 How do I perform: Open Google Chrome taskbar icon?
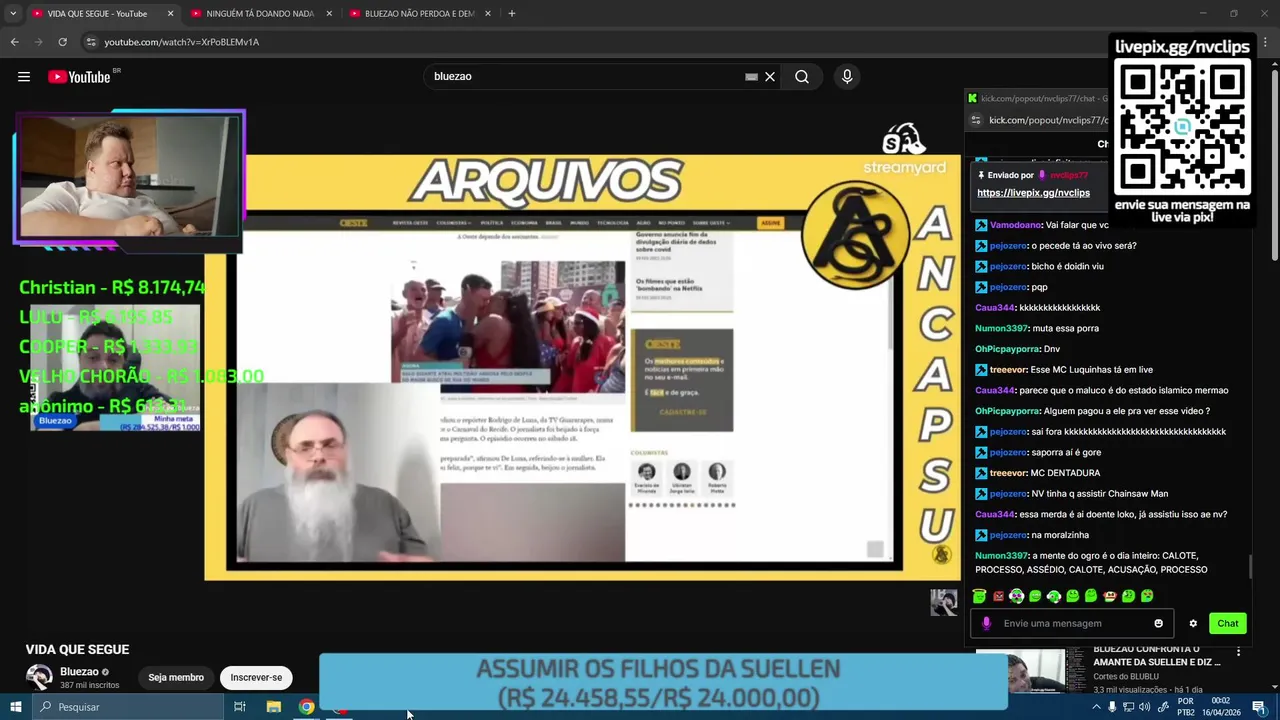306,707
